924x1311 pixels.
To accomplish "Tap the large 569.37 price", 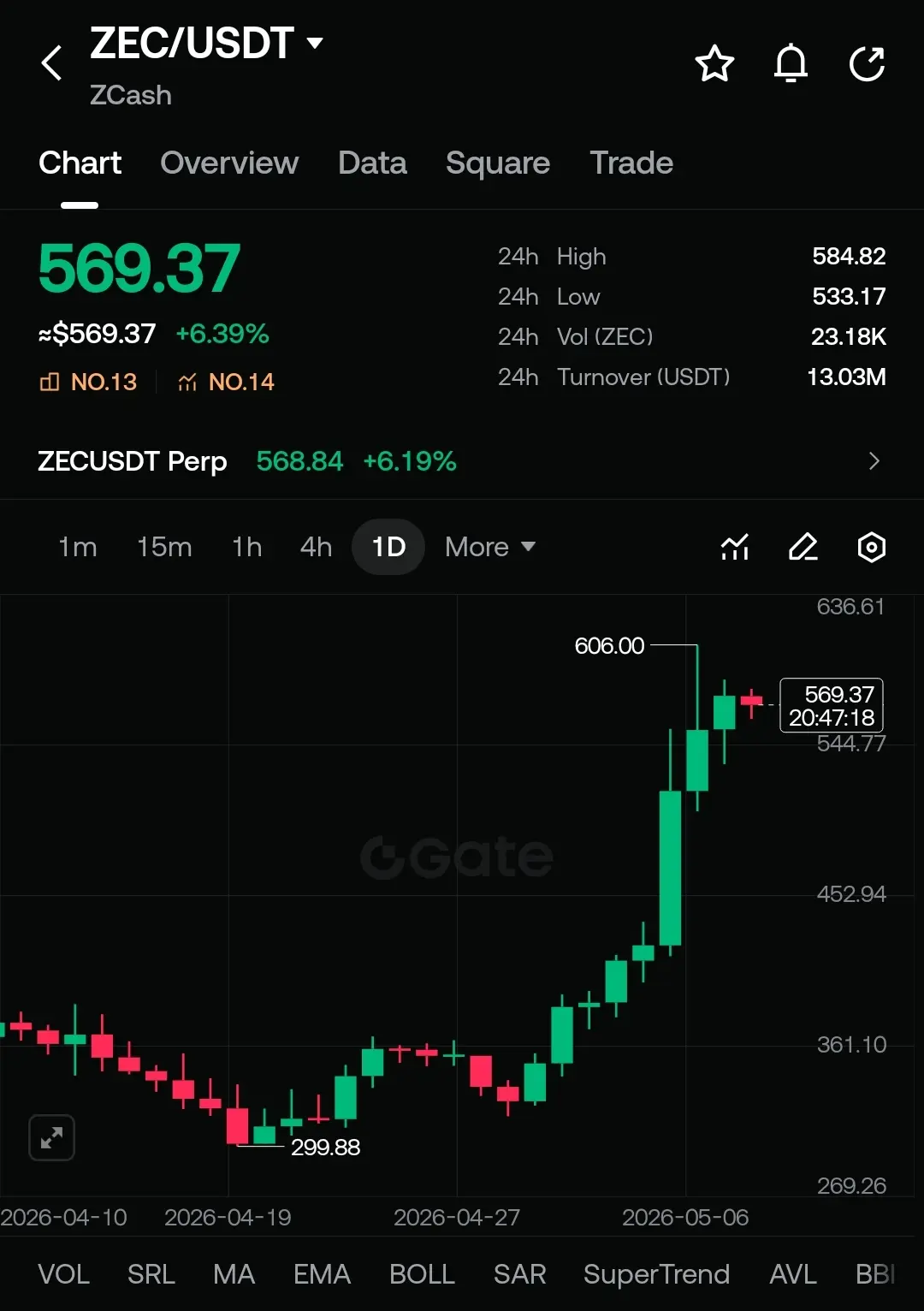I will tap(139, 269).
